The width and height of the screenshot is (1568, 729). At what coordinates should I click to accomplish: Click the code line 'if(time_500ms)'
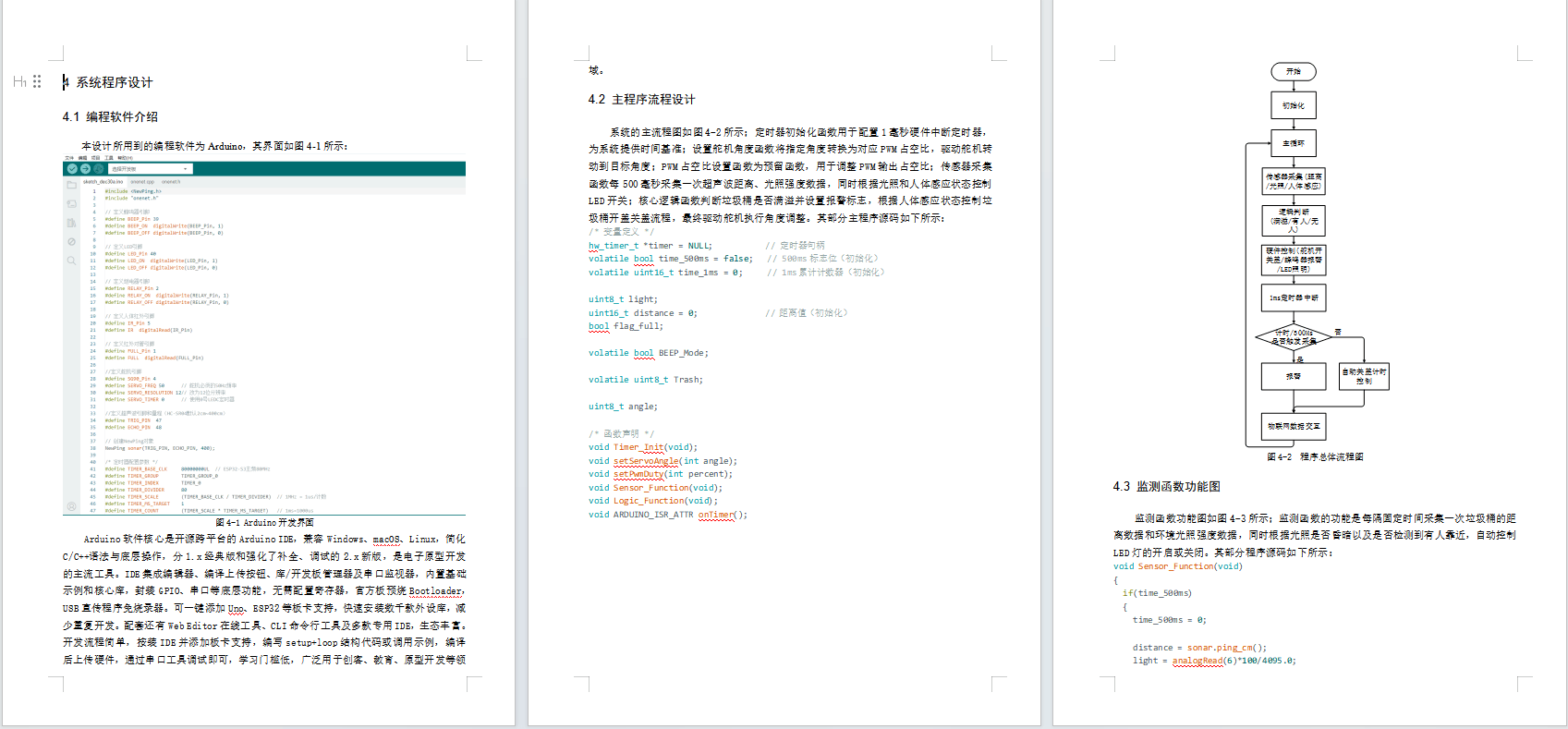click(1157, 593)
